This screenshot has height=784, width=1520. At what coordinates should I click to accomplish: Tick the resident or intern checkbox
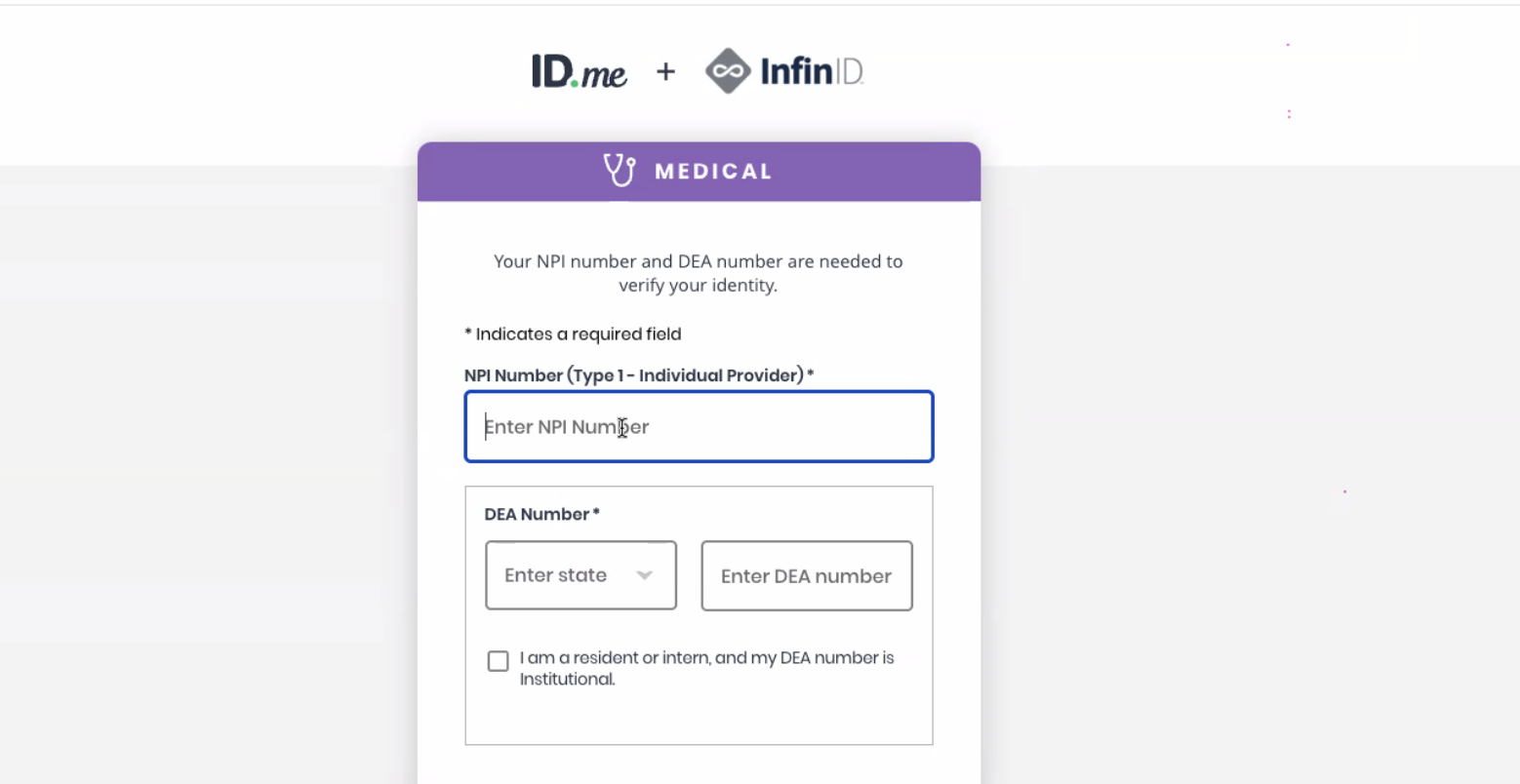tap(498, 661)
